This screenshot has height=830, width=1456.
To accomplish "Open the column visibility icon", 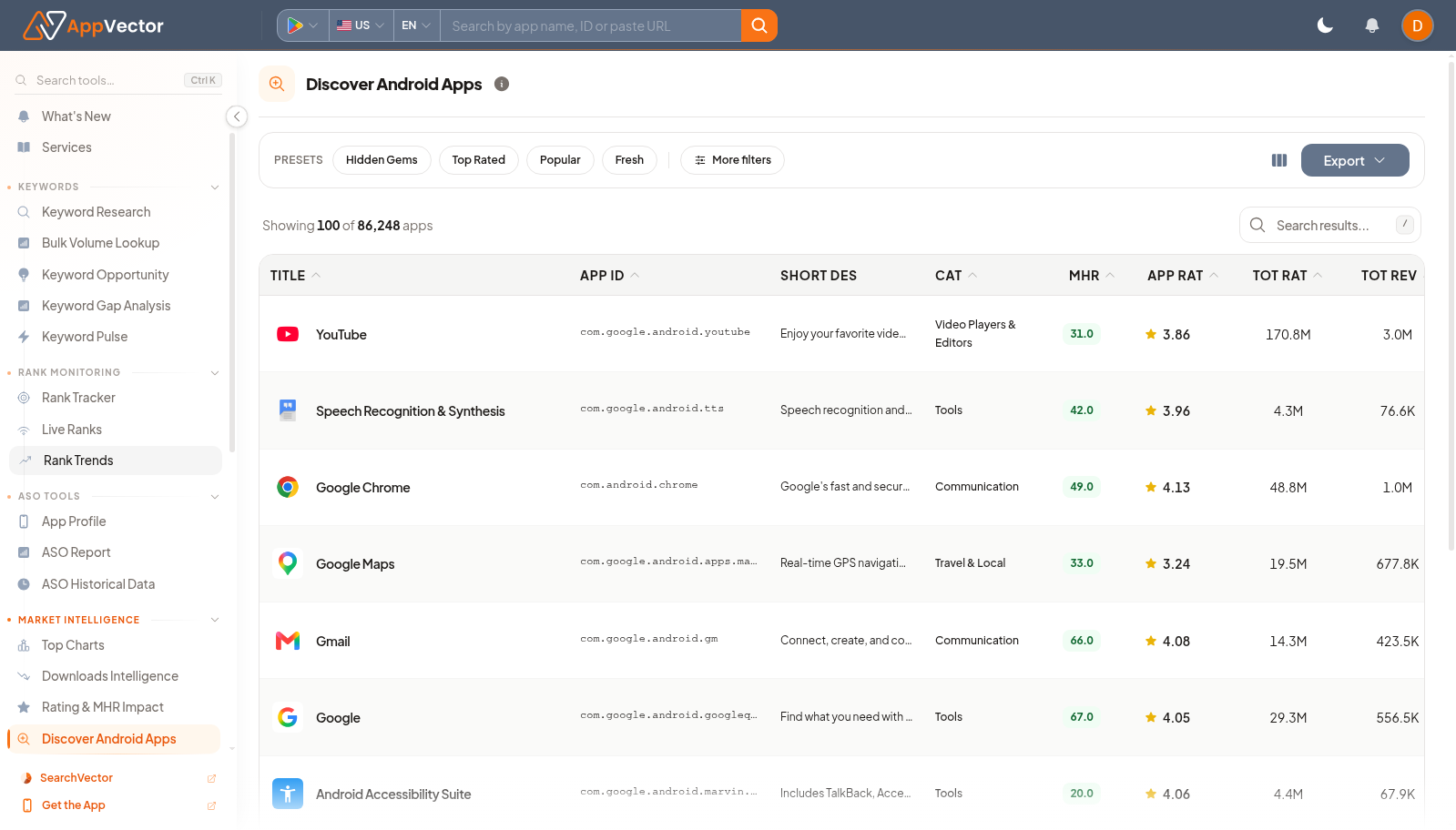I will tap(1279, 160).
